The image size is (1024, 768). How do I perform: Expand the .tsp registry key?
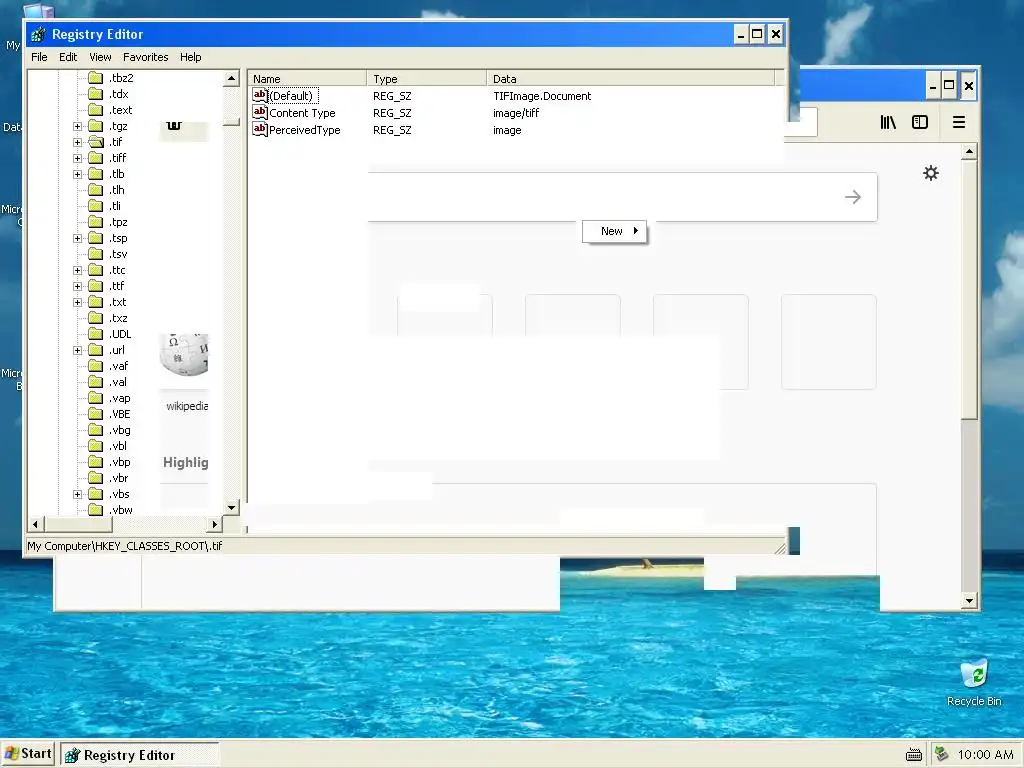tap(77, 238)
